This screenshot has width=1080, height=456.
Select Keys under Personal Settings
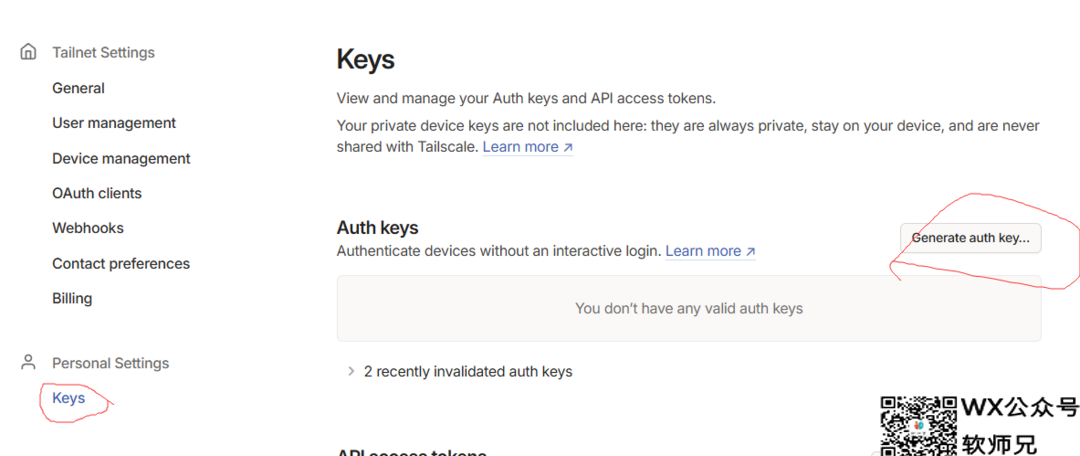click(x=69, y=398)
